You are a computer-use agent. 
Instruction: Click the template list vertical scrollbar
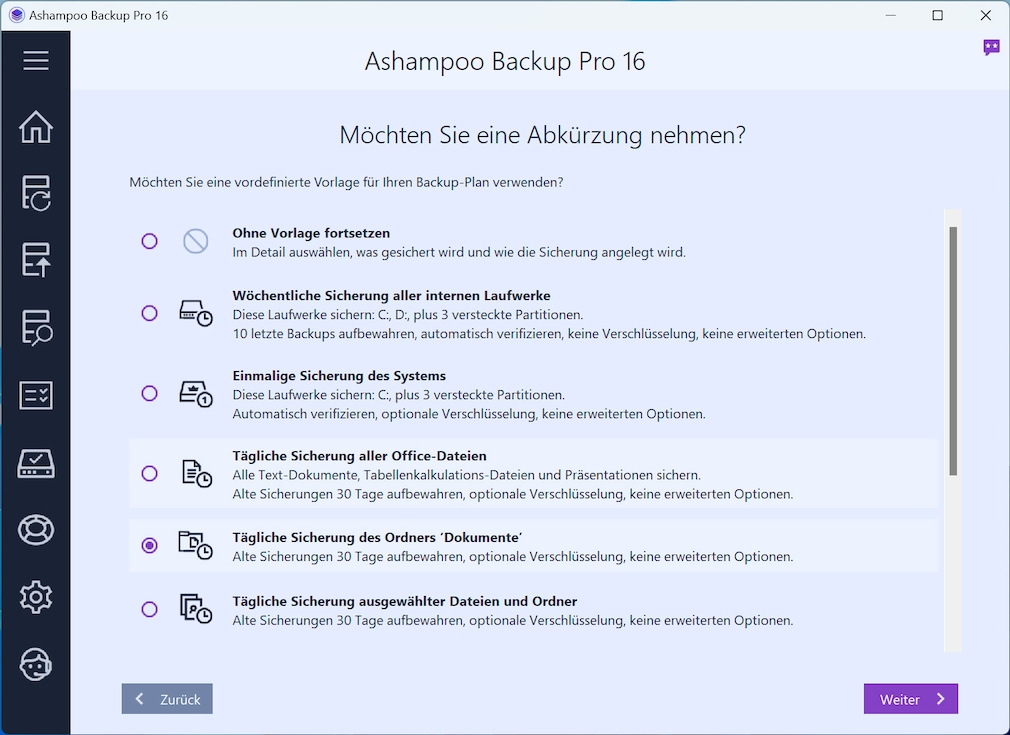[953, 350]
